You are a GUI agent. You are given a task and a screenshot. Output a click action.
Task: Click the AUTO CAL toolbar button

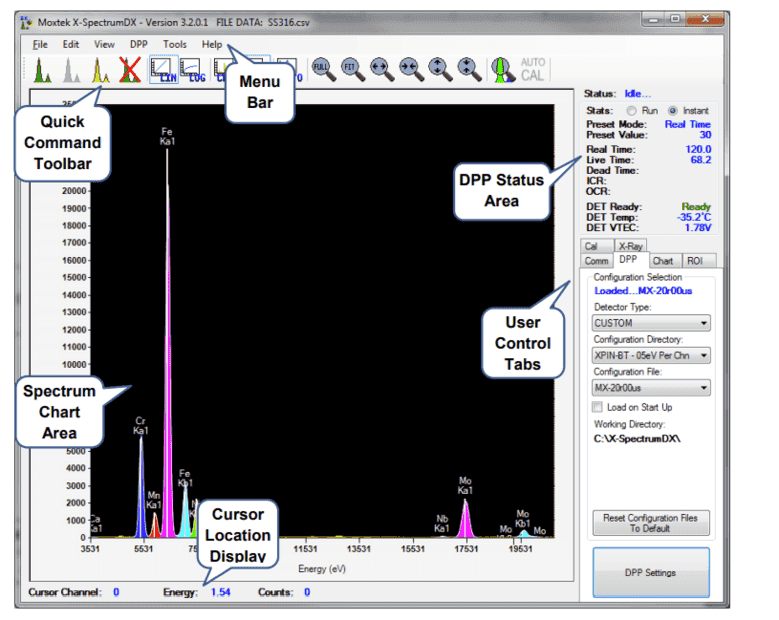tap(533, 70)
